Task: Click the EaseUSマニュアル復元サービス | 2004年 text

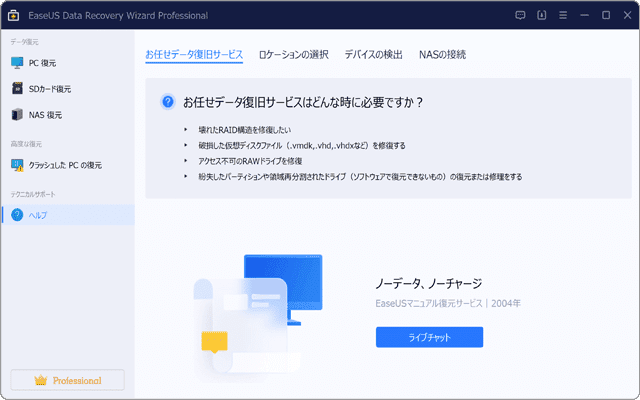Action: coord(448,303)
